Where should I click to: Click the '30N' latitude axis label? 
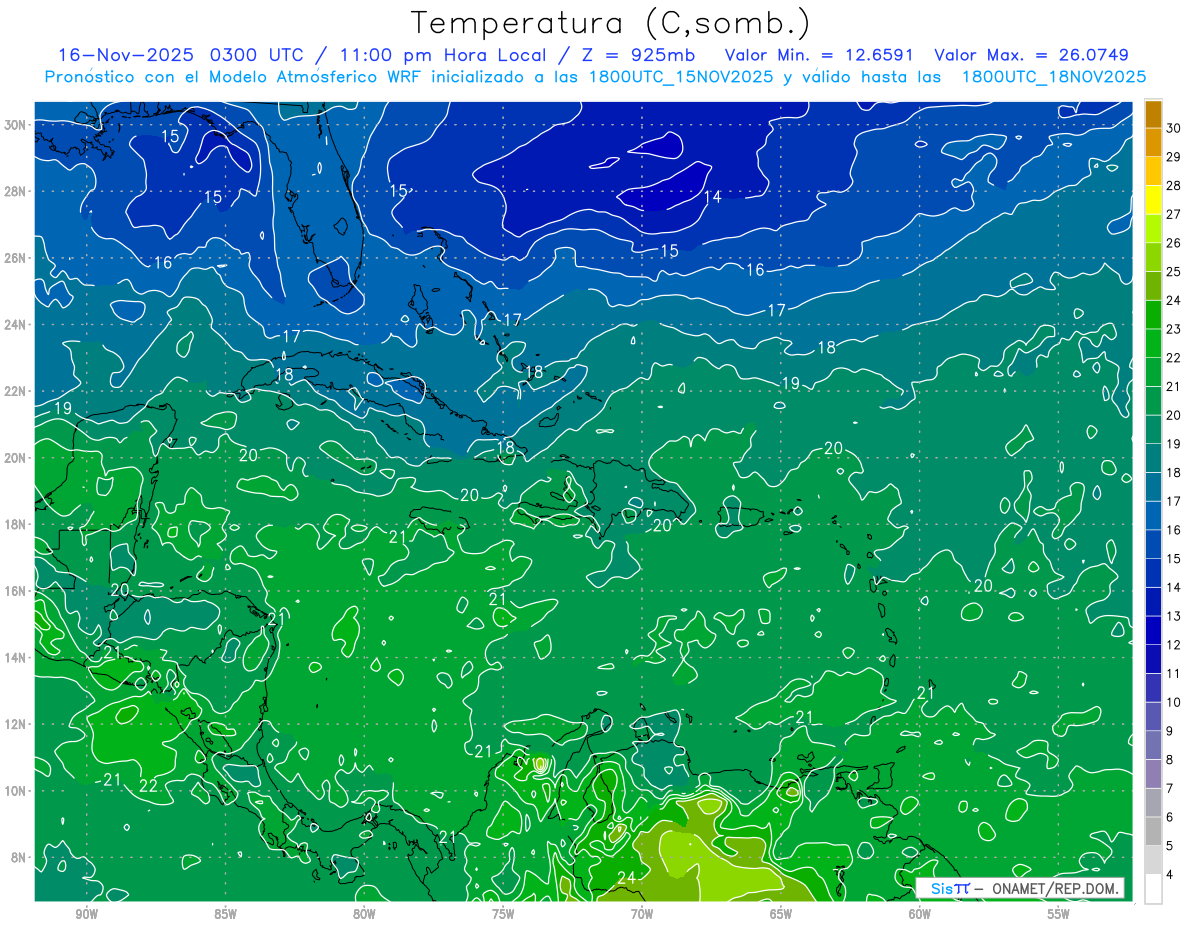click(17, 125)
